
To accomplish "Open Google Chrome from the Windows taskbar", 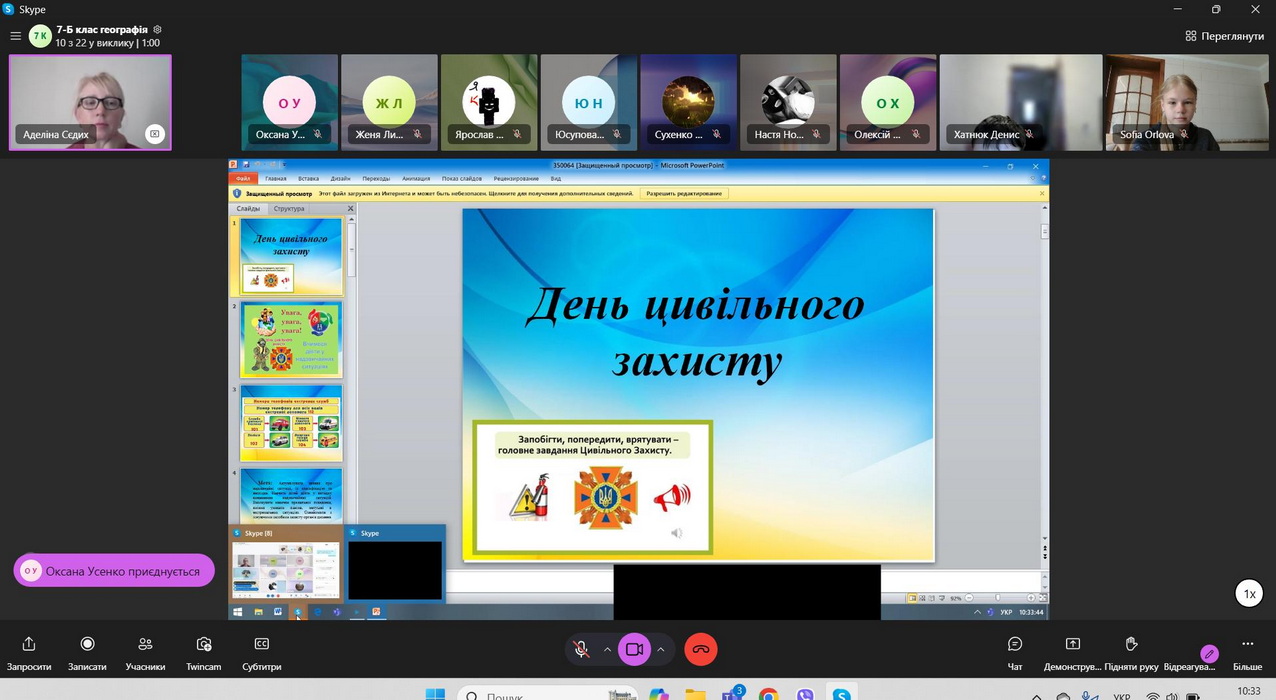I will pyautogui.click(x=768, y=694).
